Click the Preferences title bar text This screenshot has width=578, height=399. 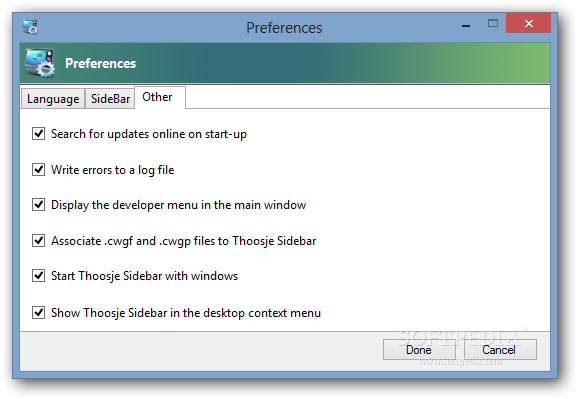pyautogui.click(x=284, y=28)
